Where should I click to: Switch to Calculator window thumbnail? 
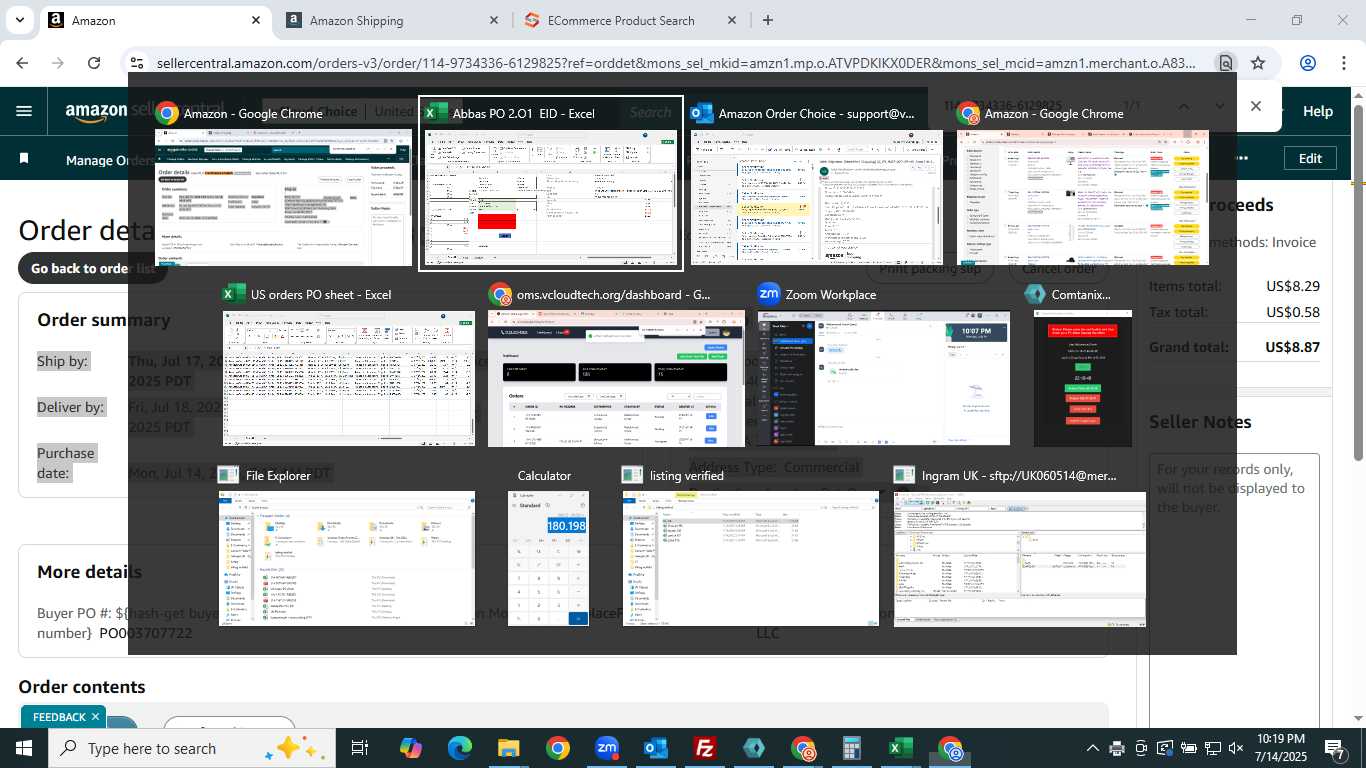click(548, 546)
